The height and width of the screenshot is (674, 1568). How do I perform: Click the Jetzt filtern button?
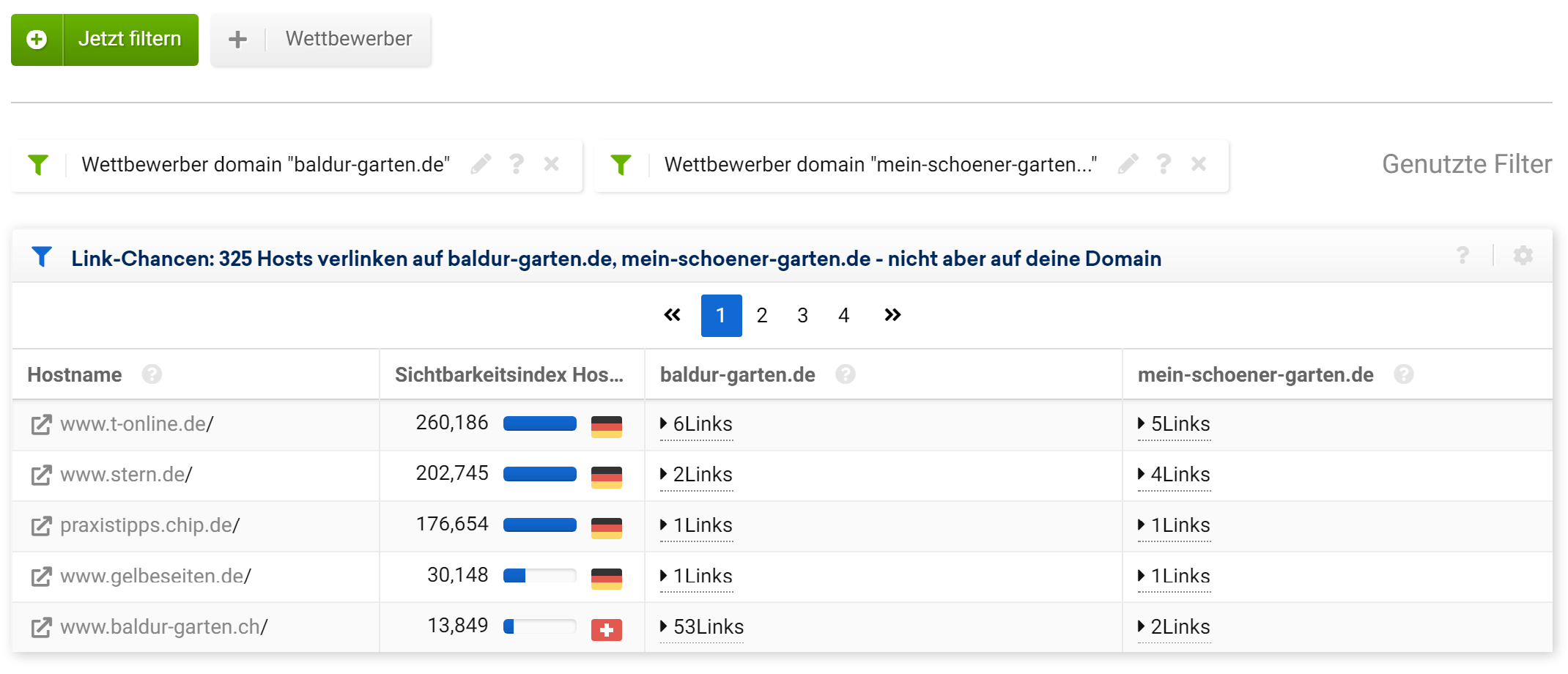click(105, 40)
